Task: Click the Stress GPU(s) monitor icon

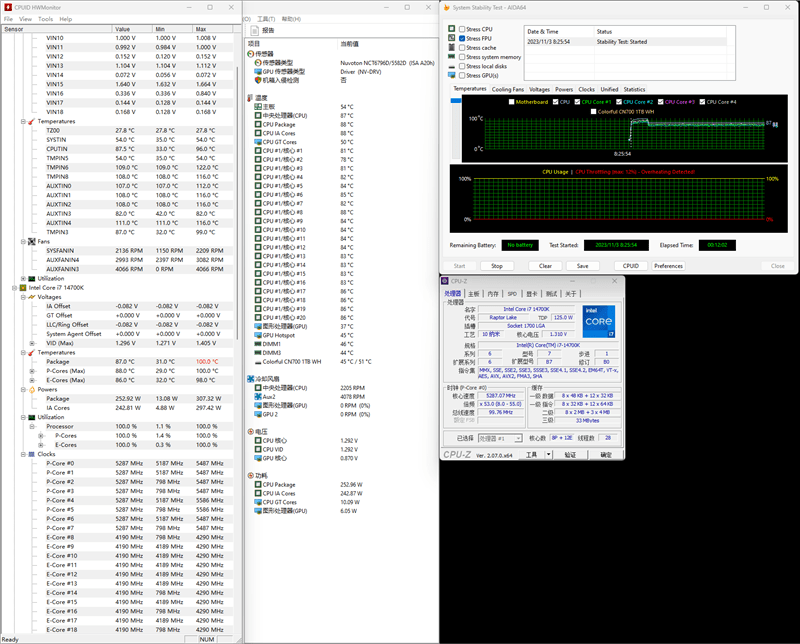Action: (452, 75)
